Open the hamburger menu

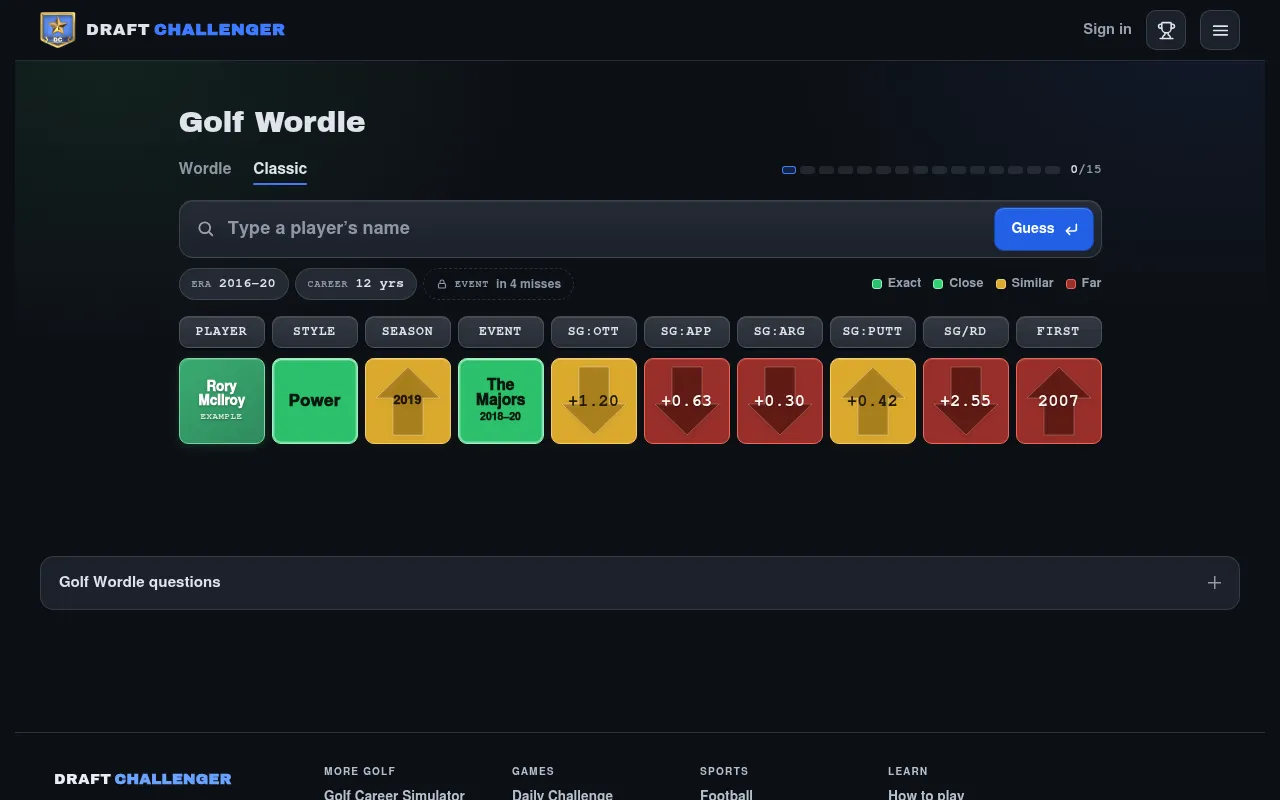coord(1220,30)
